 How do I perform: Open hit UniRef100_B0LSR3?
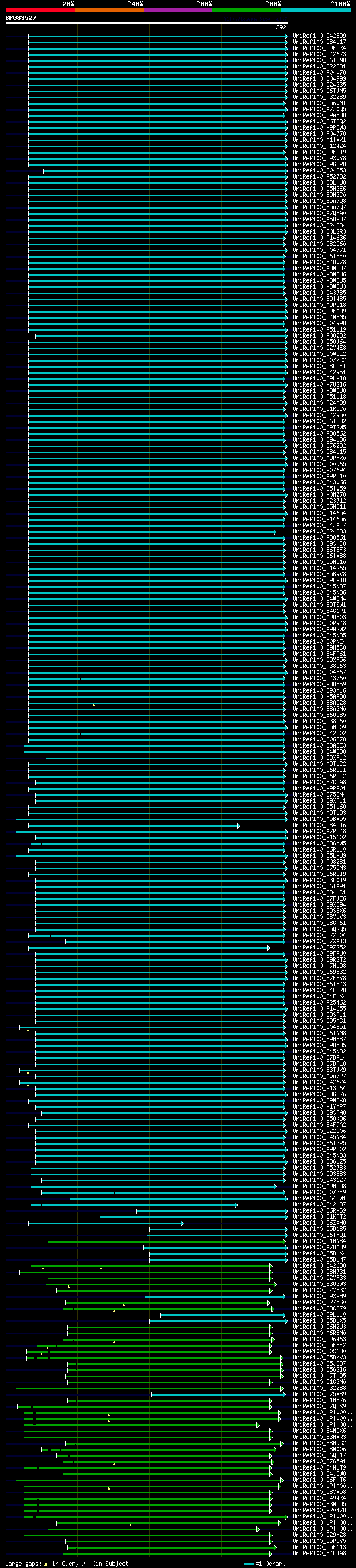(319, 231)
